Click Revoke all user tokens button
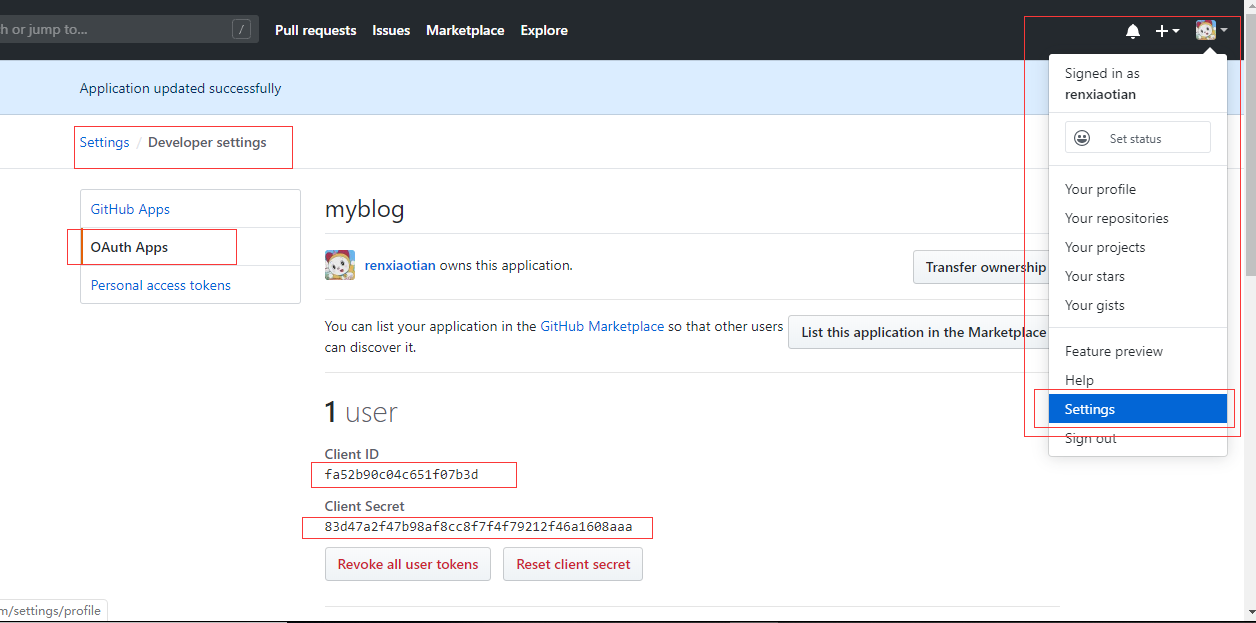Image resolution: width=1256 pixels, height=623 pixels. 408,564
